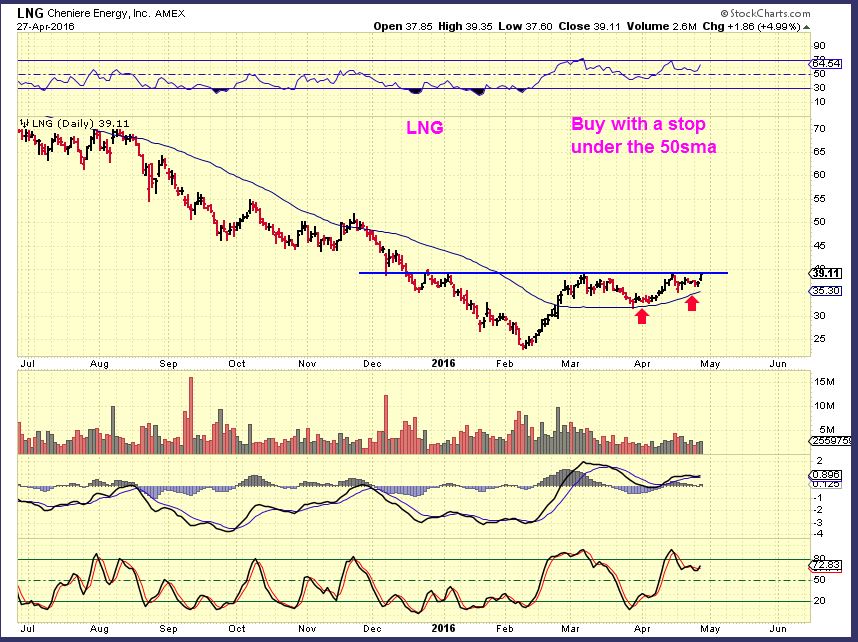Image resolution: width=858 pixels, height=642 pixels.
Task: Click the RSI value tag 64.54
Action: coord(826,63)
